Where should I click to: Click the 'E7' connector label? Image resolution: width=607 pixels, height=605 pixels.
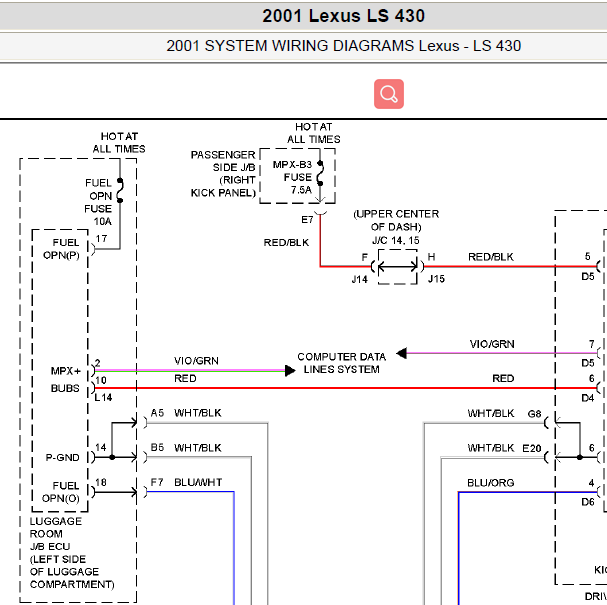307,220
